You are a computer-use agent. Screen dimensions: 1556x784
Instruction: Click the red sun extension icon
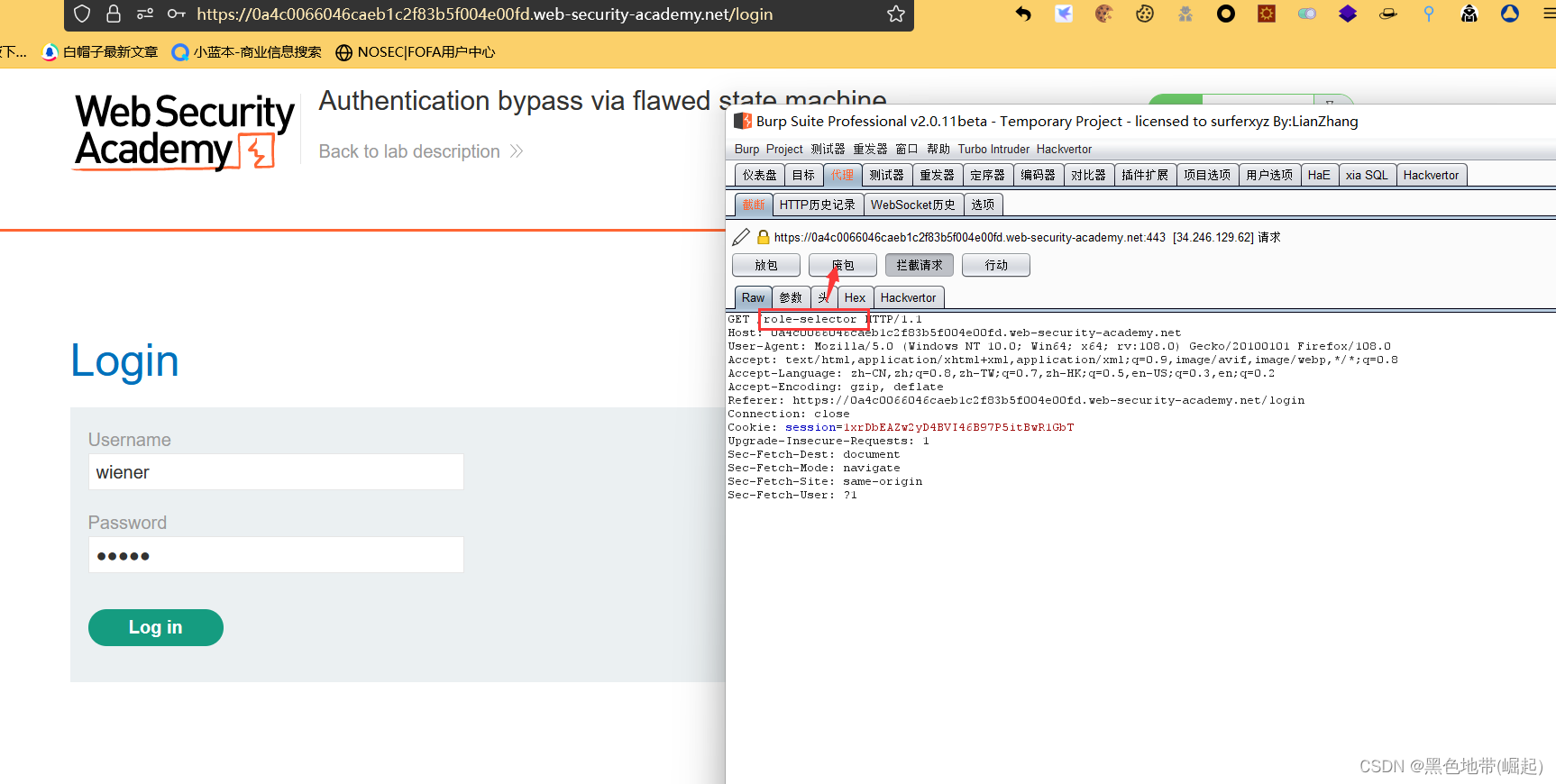(x=1267, y=14)
